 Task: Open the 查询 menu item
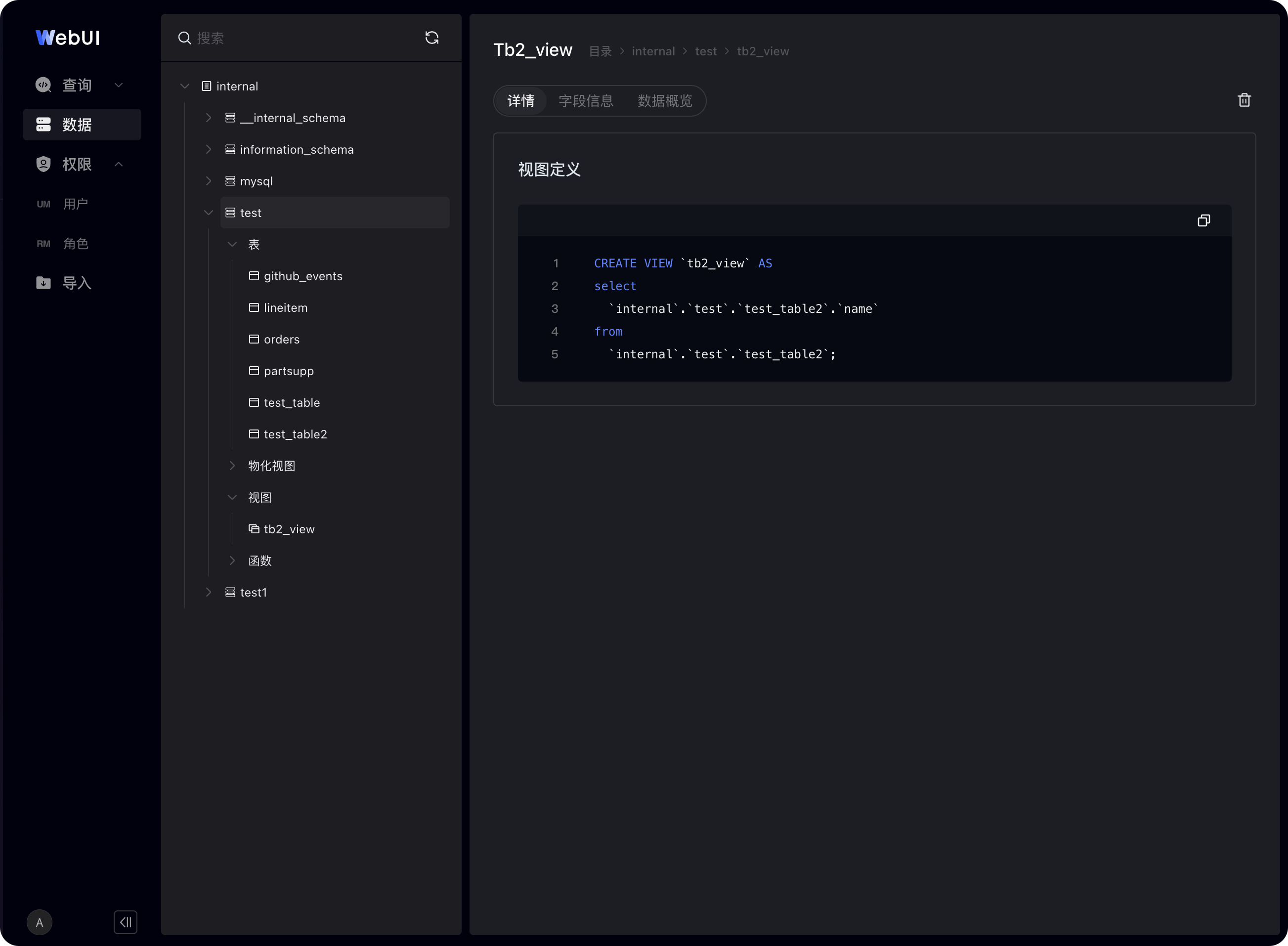pos(82,85)
